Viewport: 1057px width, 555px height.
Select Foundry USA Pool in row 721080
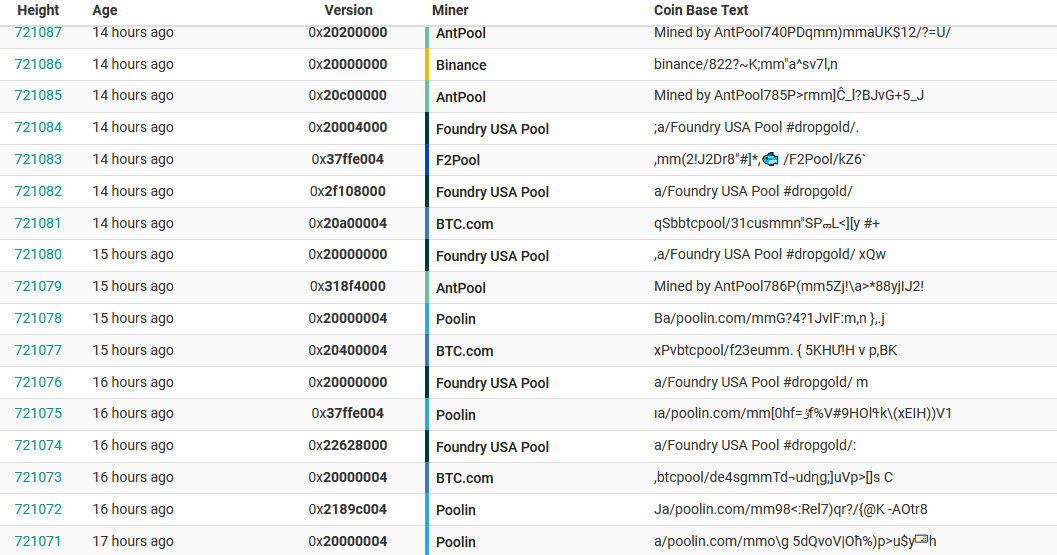pyautogui.click(x=492, y=256)
